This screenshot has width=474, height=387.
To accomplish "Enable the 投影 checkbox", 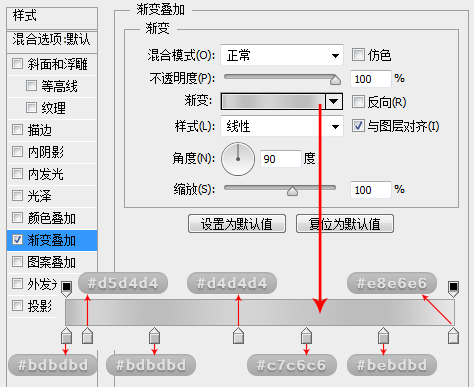I will tap(17, 306).
